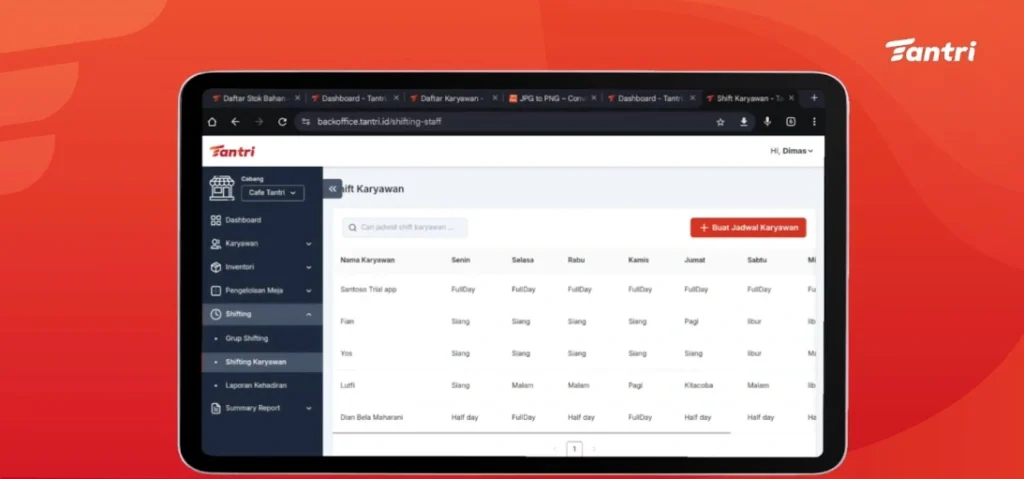1024x479 pixels.
Task: Click the Tantri logo in page header
Action: 232,151
